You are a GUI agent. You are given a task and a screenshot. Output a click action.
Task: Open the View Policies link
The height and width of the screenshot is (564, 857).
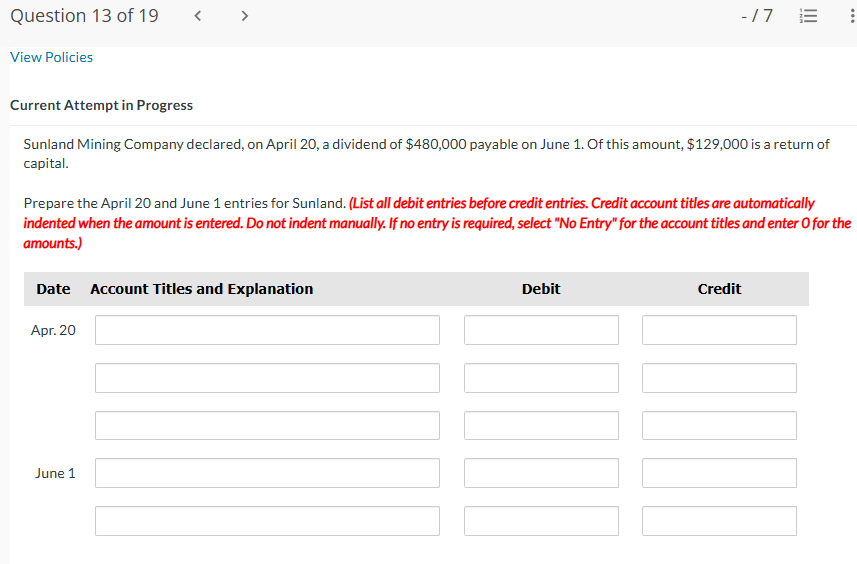[51, 57]
